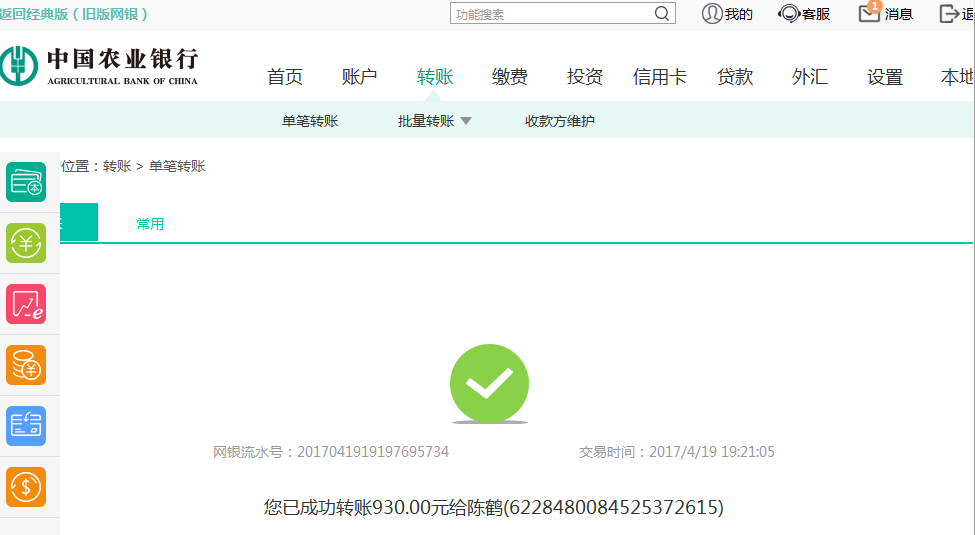Click 返回经典版 (旧版网银) link

pos(74,14)
